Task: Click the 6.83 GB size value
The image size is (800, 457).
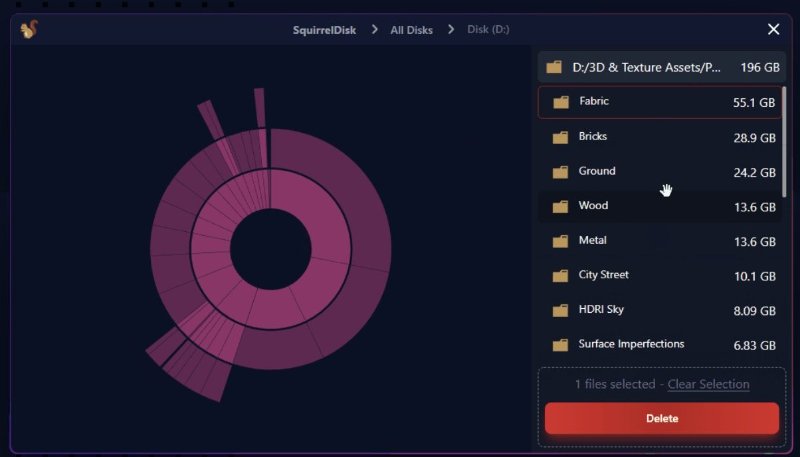Action: (755, 345)
